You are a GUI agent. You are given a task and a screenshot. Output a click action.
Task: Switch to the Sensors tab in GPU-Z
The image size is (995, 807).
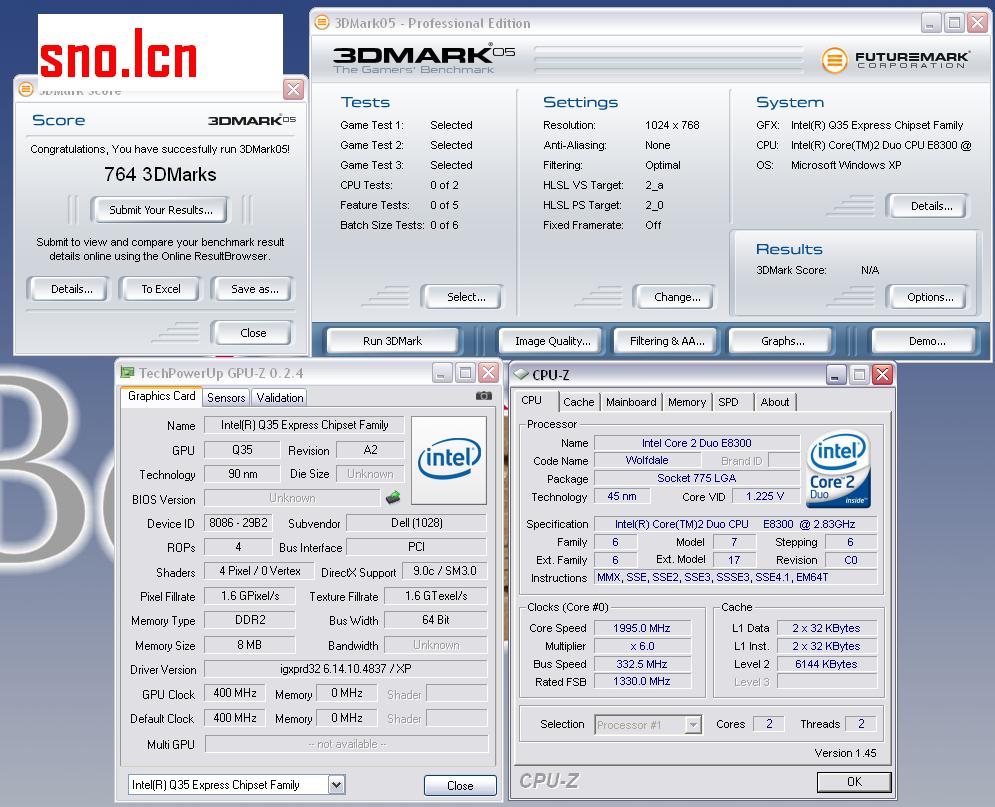coord(226,398)
